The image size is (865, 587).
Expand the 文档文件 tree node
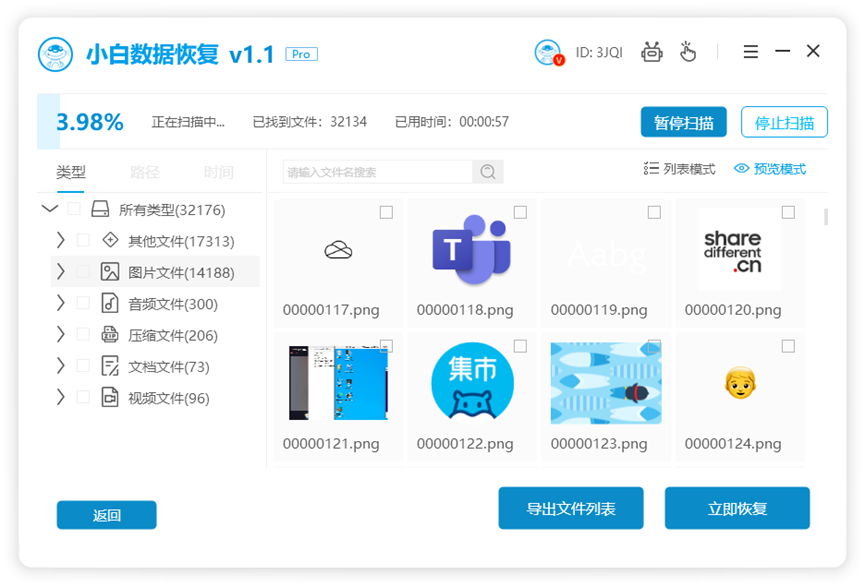click(60, 367)
